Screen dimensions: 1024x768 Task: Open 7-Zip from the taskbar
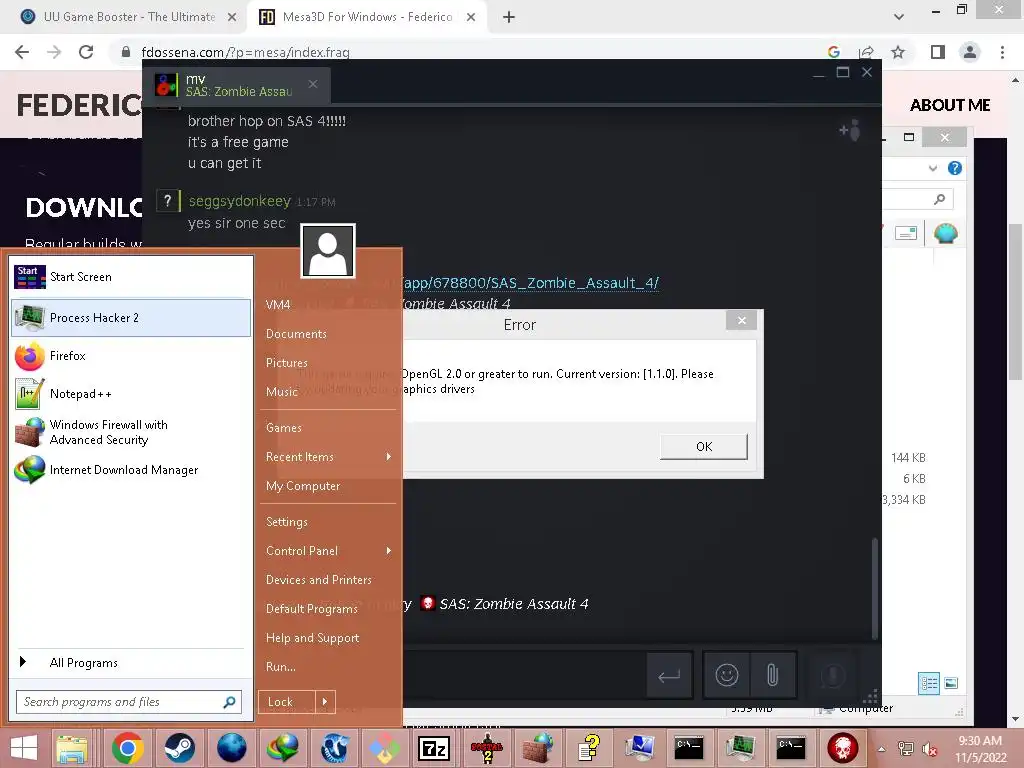click(x=435, y=748)
